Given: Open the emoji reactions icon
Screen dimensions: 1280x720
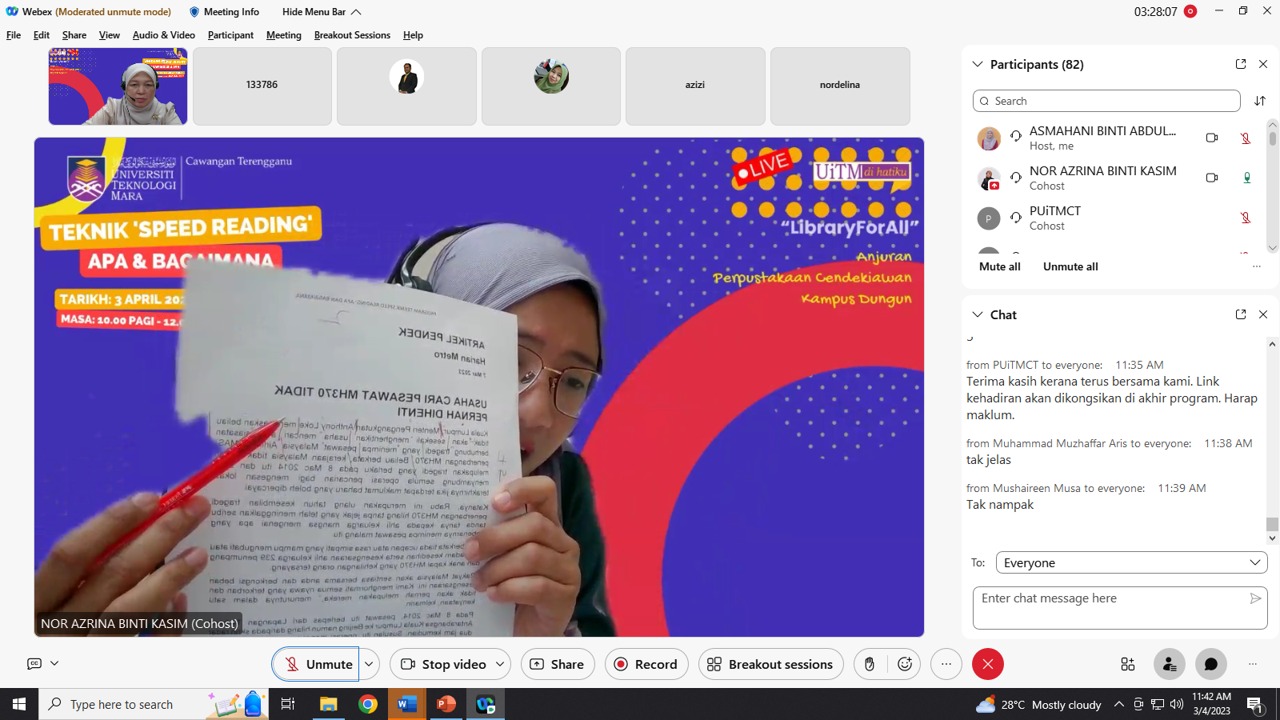Looking at the screenshot, I should 905,664.
